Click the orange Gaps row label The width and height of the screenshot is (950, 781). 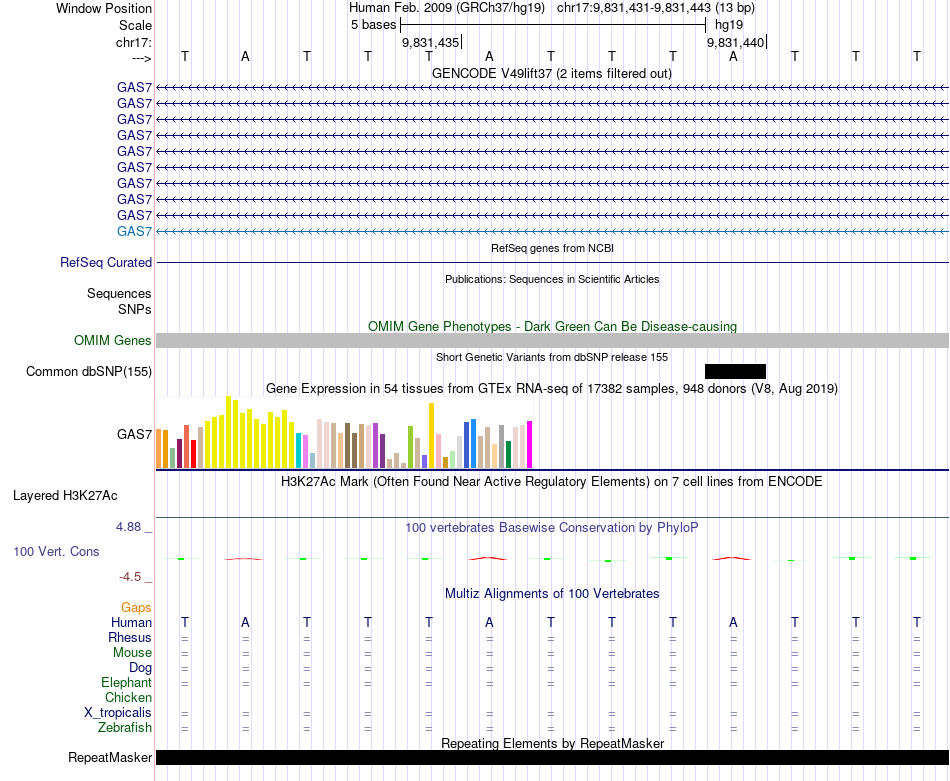(136, 608)
